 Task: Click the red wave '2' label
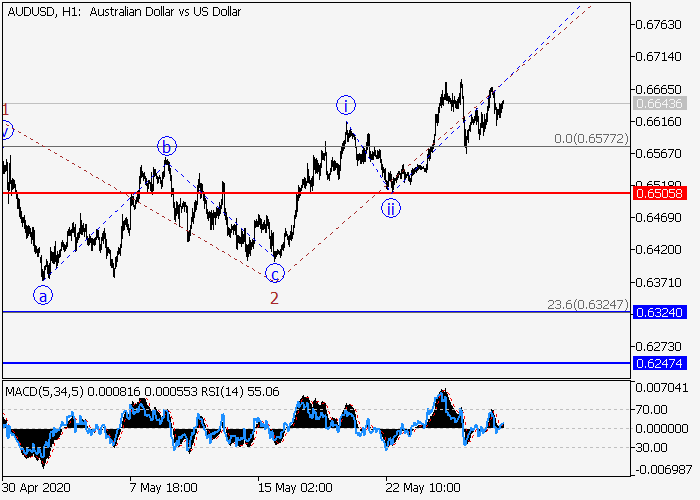tap(273, 297)
